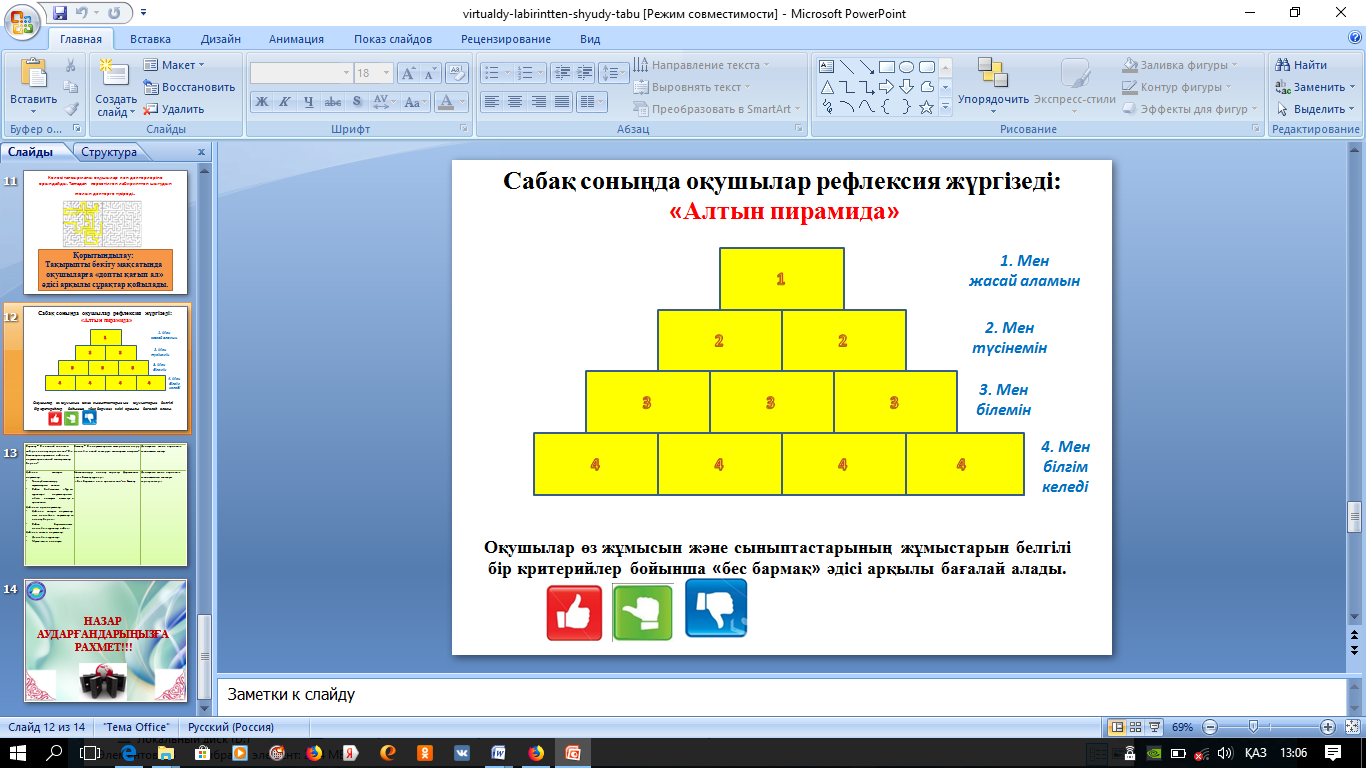
Task: Redo the last action
Action: point(113,13)
